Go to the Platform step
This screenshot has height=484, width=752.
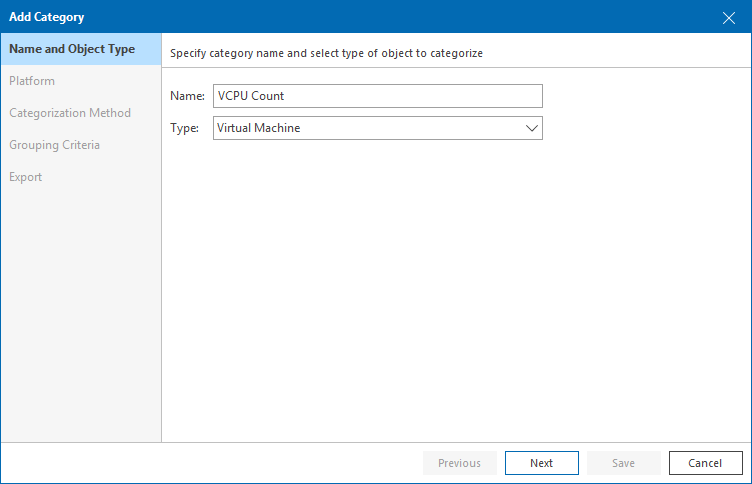pos(32,81)
